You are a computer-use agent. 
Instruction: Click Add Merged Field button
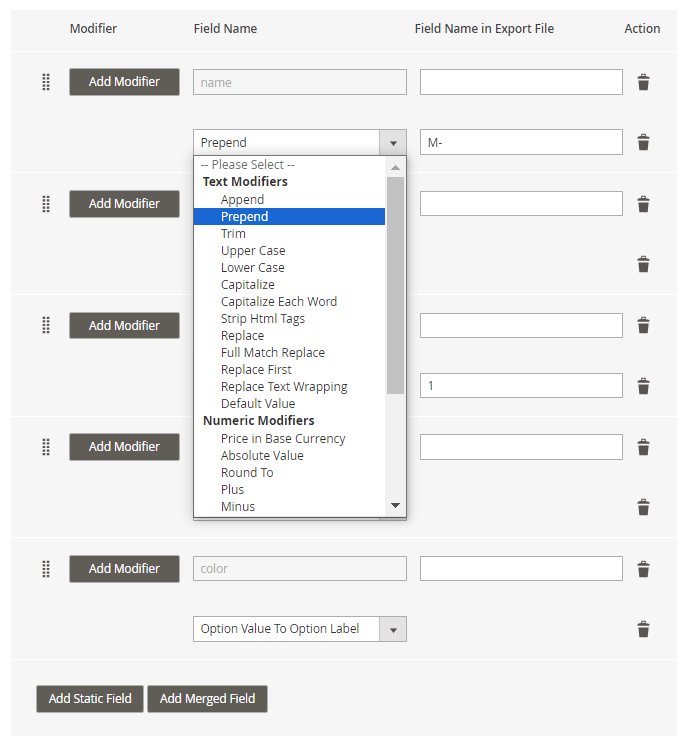click(x=208, y=698)
